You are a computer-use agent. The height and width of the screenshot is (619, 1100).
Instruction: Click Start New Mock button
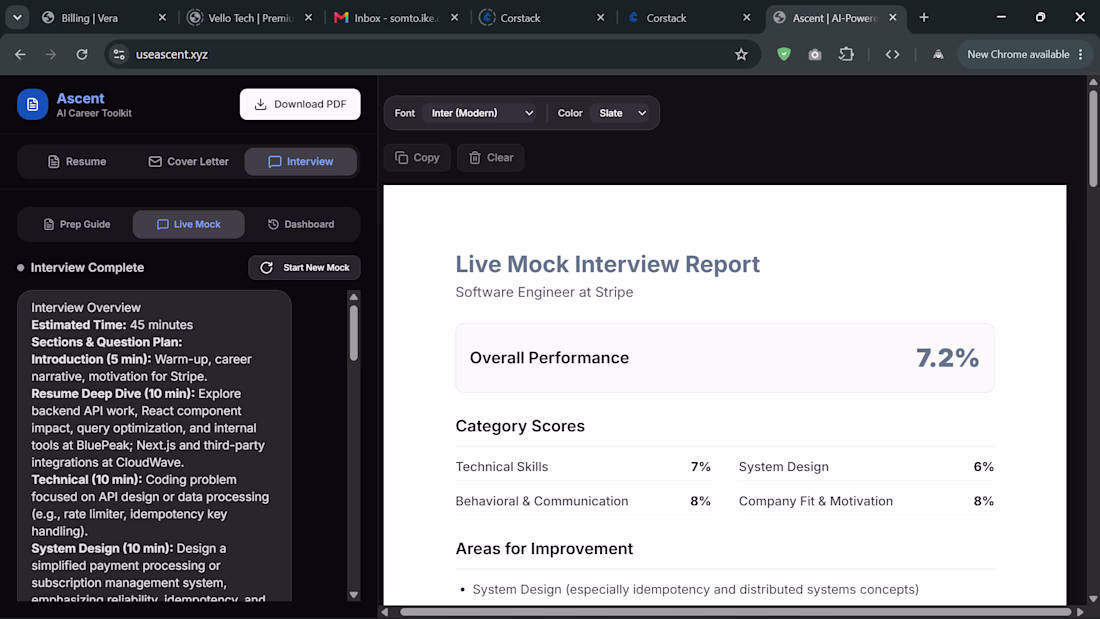[x=304, y=267]
